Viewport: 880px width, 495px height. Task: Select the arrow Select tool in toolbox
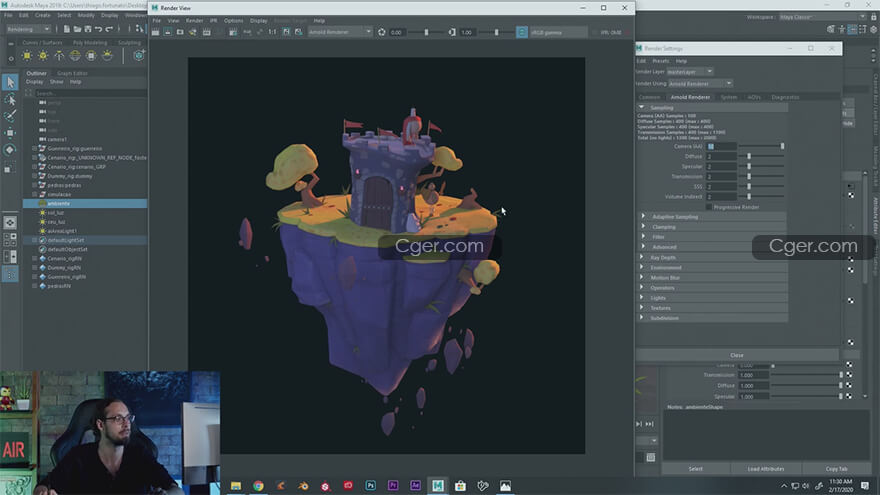point(10,82)
